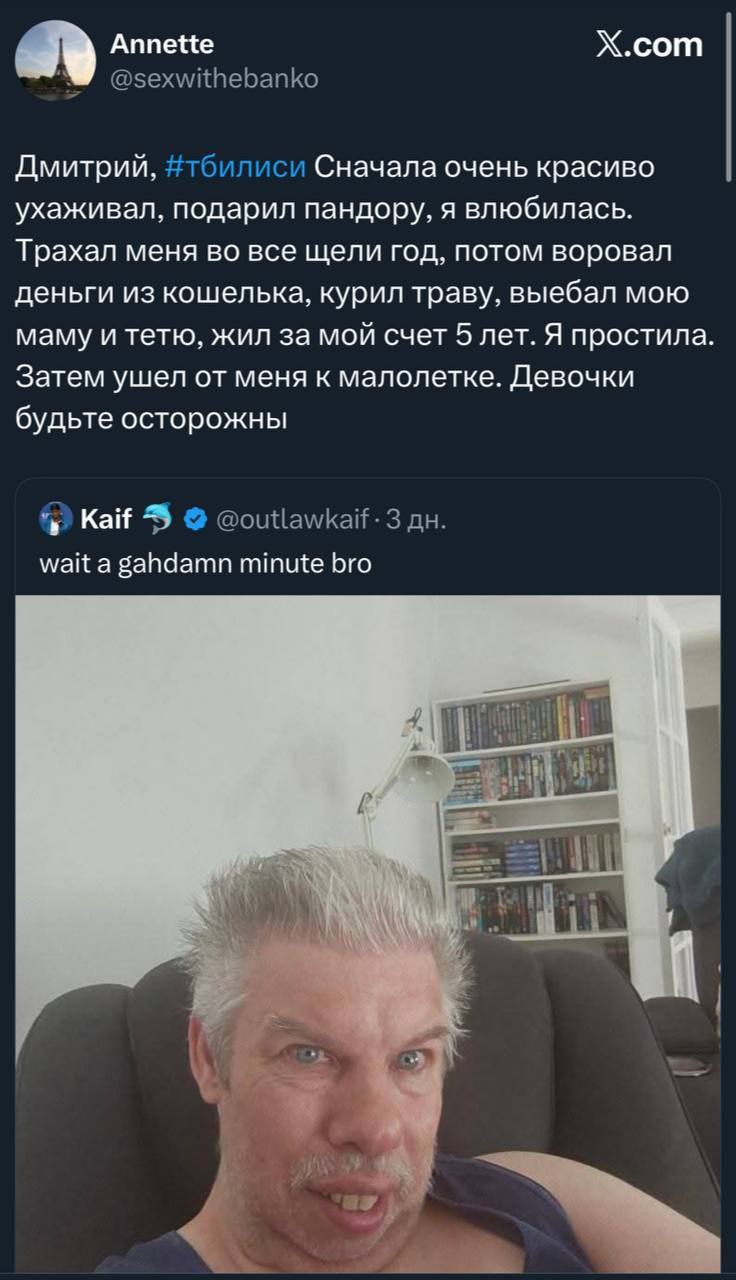Viewport: 736px width, 1280px height.
Task: Visit the @outlawkaif handle
Action: 294,519
